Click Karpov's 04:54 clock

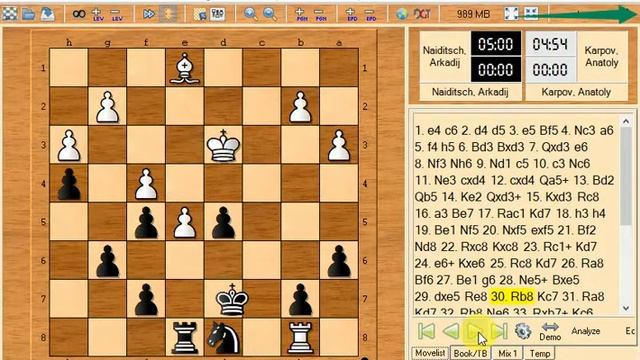pyautogui.click(x=550, y=44)
